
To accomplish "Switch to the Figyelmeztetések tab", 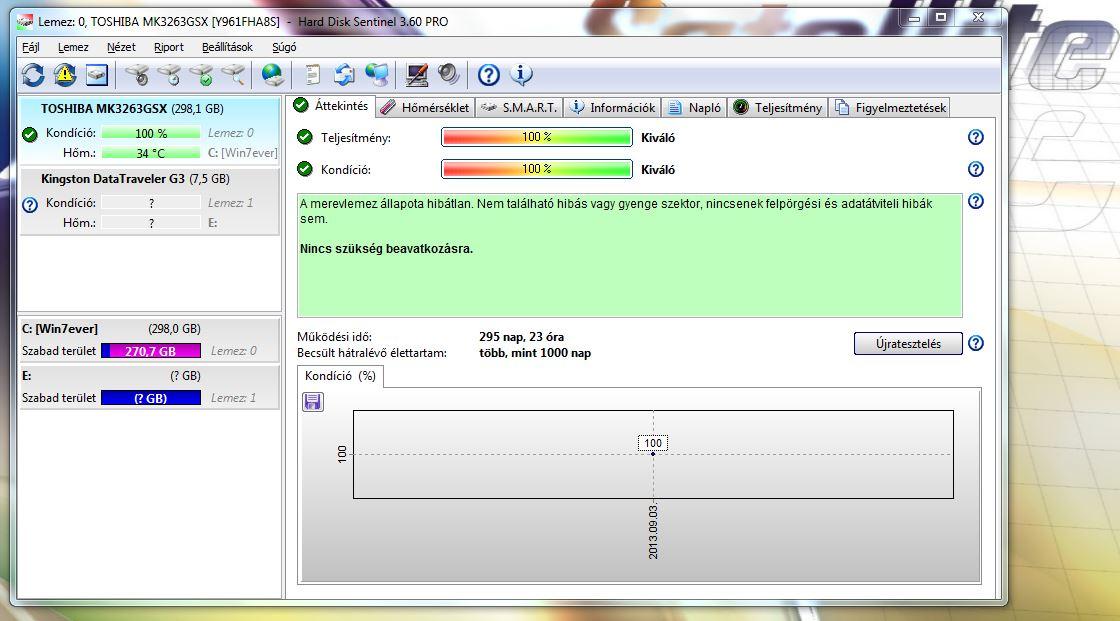I will click(891, 108).
